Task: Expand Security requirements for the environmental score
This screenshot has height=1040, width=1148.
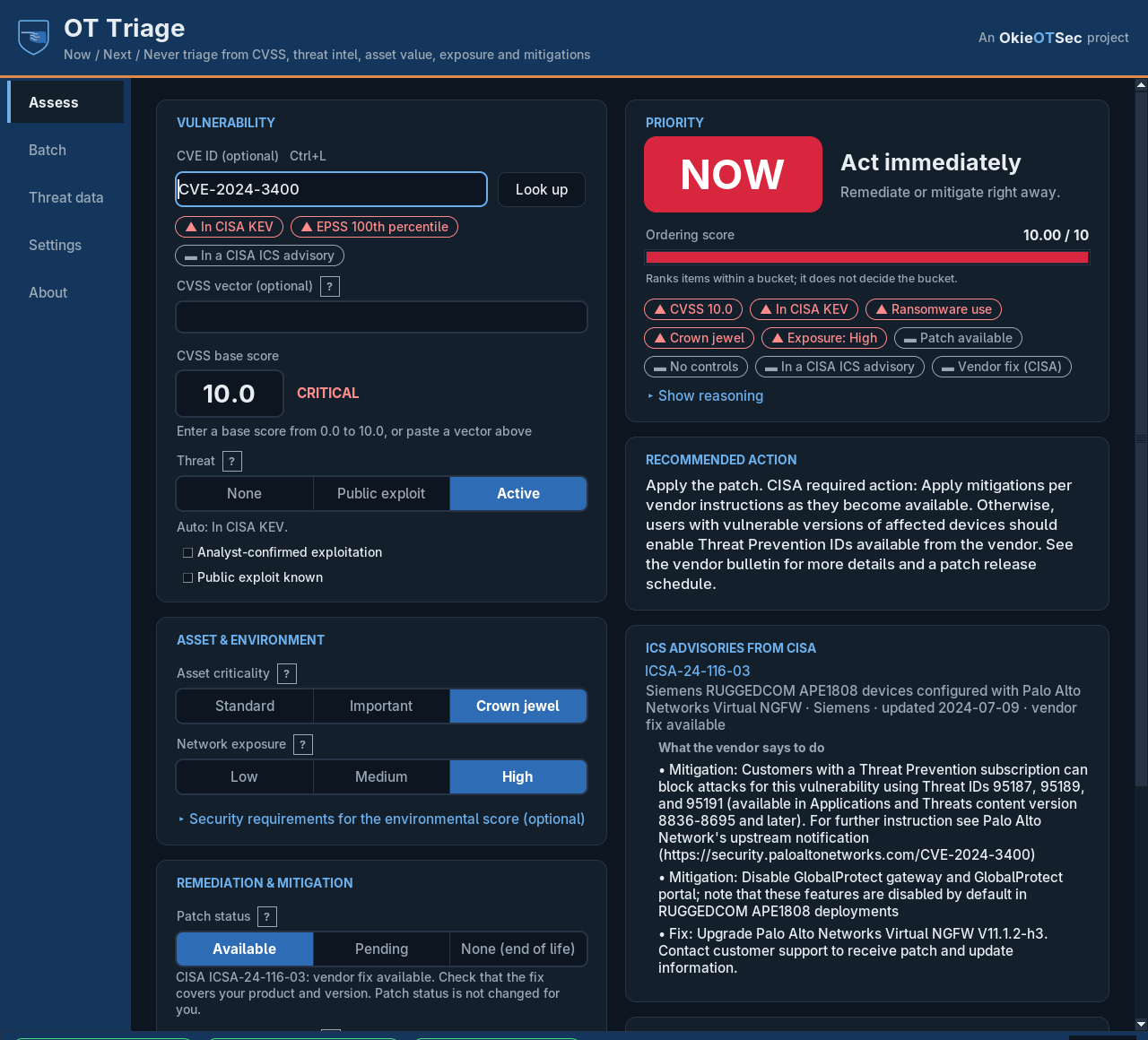Action: (x=381, y=819)
